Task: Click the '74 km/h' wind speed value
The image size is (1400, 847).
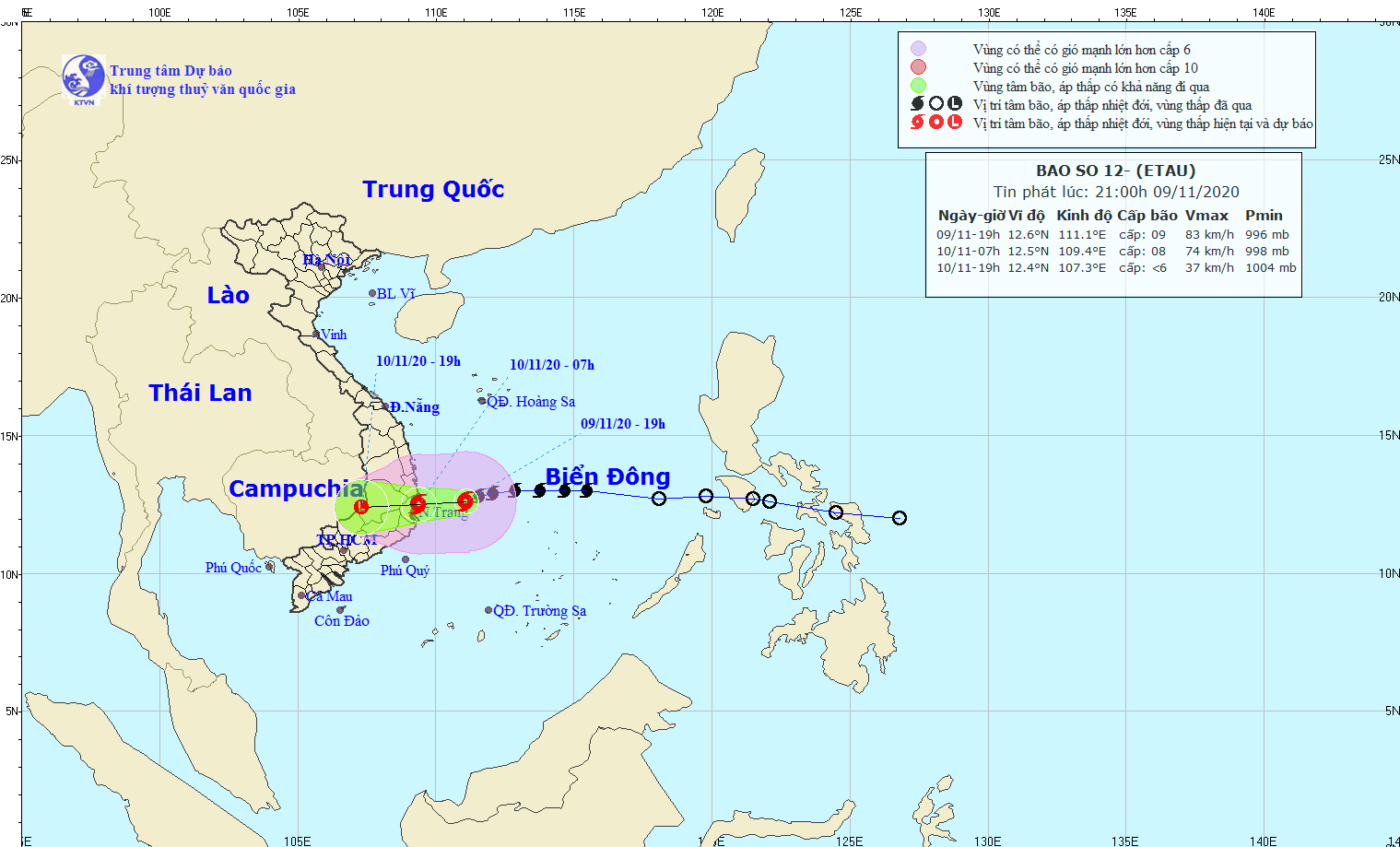Action: coord(1209,252)
